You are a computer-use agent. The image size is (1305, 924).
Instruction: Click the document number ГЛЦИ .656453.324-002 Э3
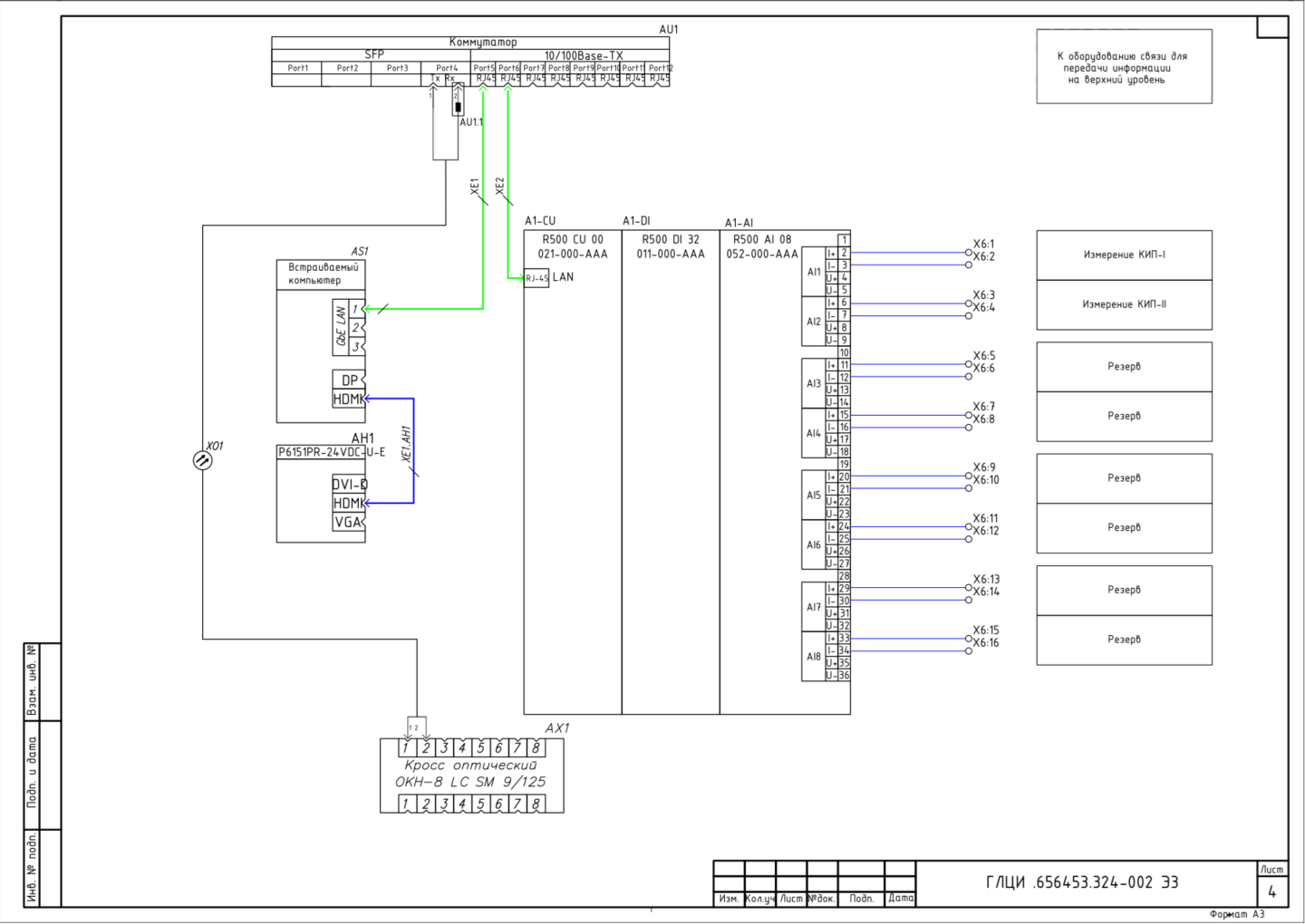(x=1082, y=882)
